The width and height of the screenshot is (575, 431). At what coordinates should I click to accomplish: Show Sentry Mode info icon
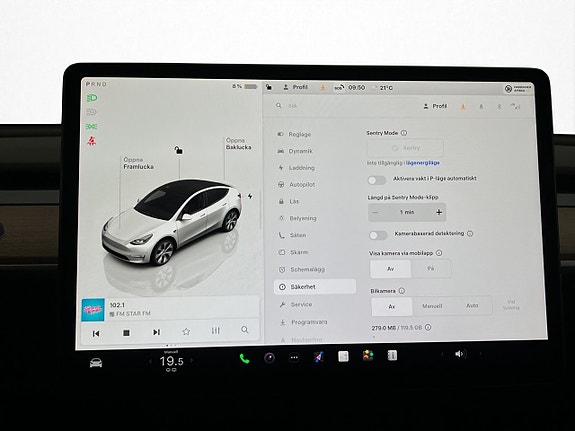point(404,133)
